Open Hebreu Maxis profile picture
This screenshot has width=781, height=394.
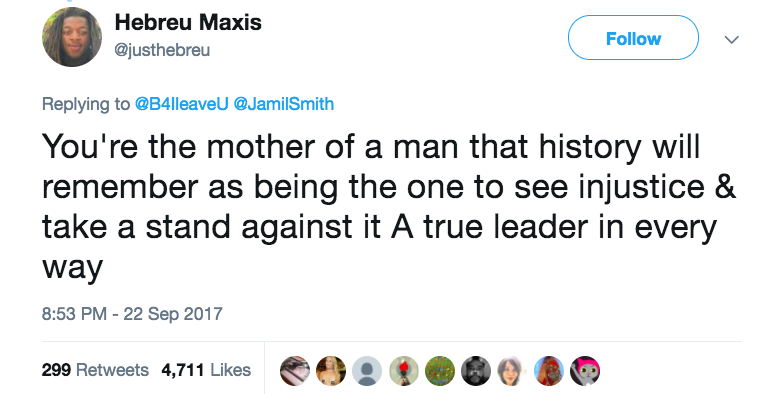(72, 37)
